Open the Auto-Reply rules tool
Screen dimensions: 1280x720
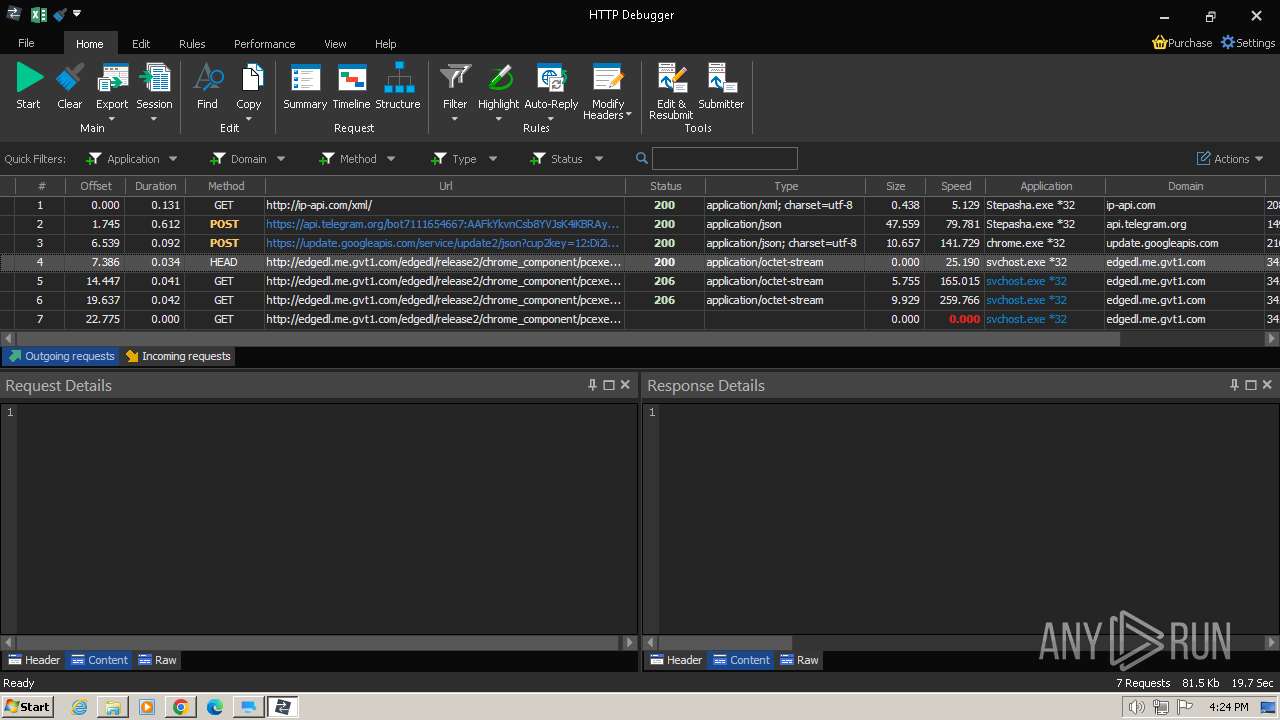[x=551, y=78]
